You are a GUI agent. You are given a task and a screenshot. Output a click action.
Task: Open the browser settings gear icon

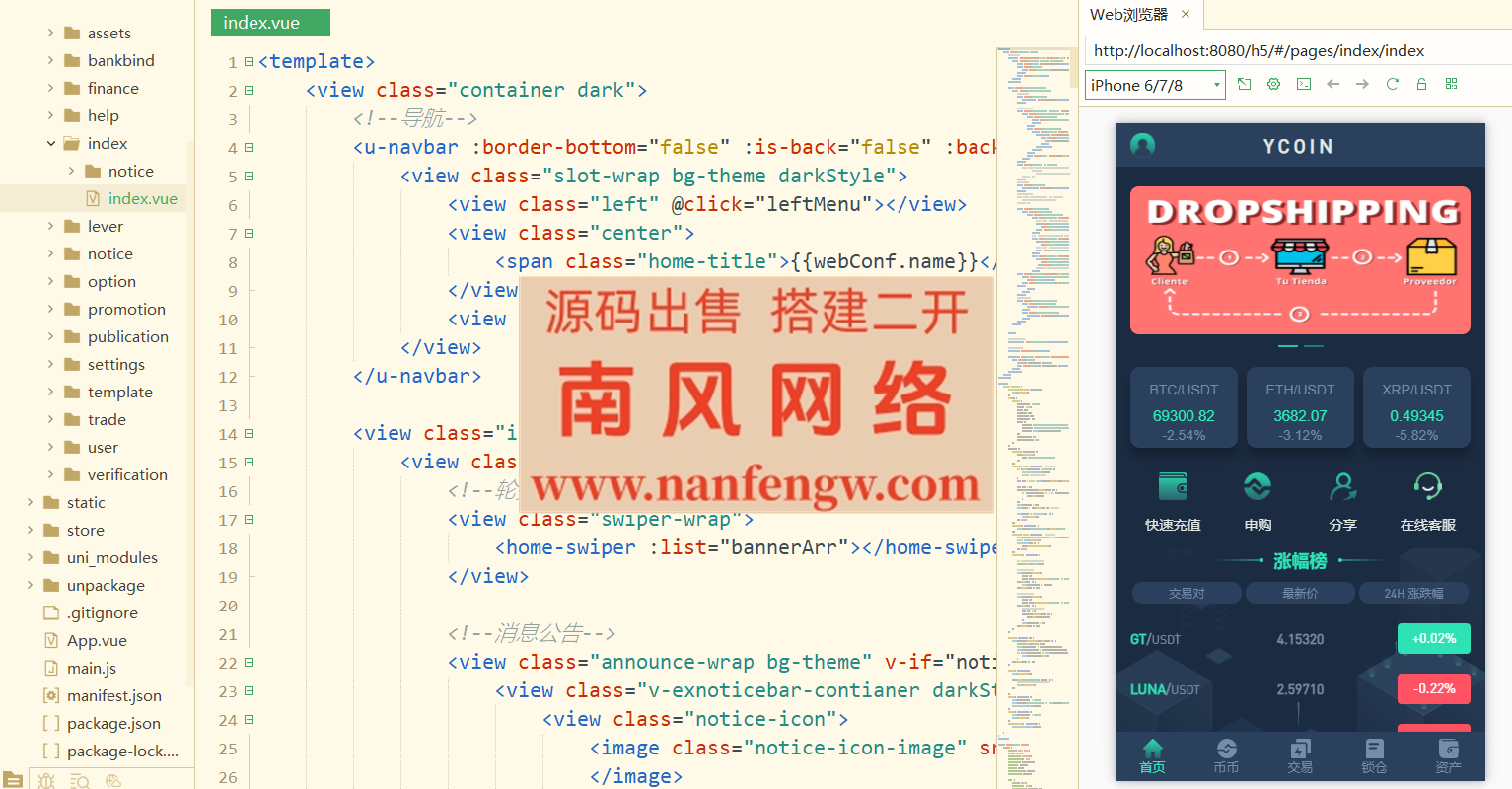point(1273,85)
